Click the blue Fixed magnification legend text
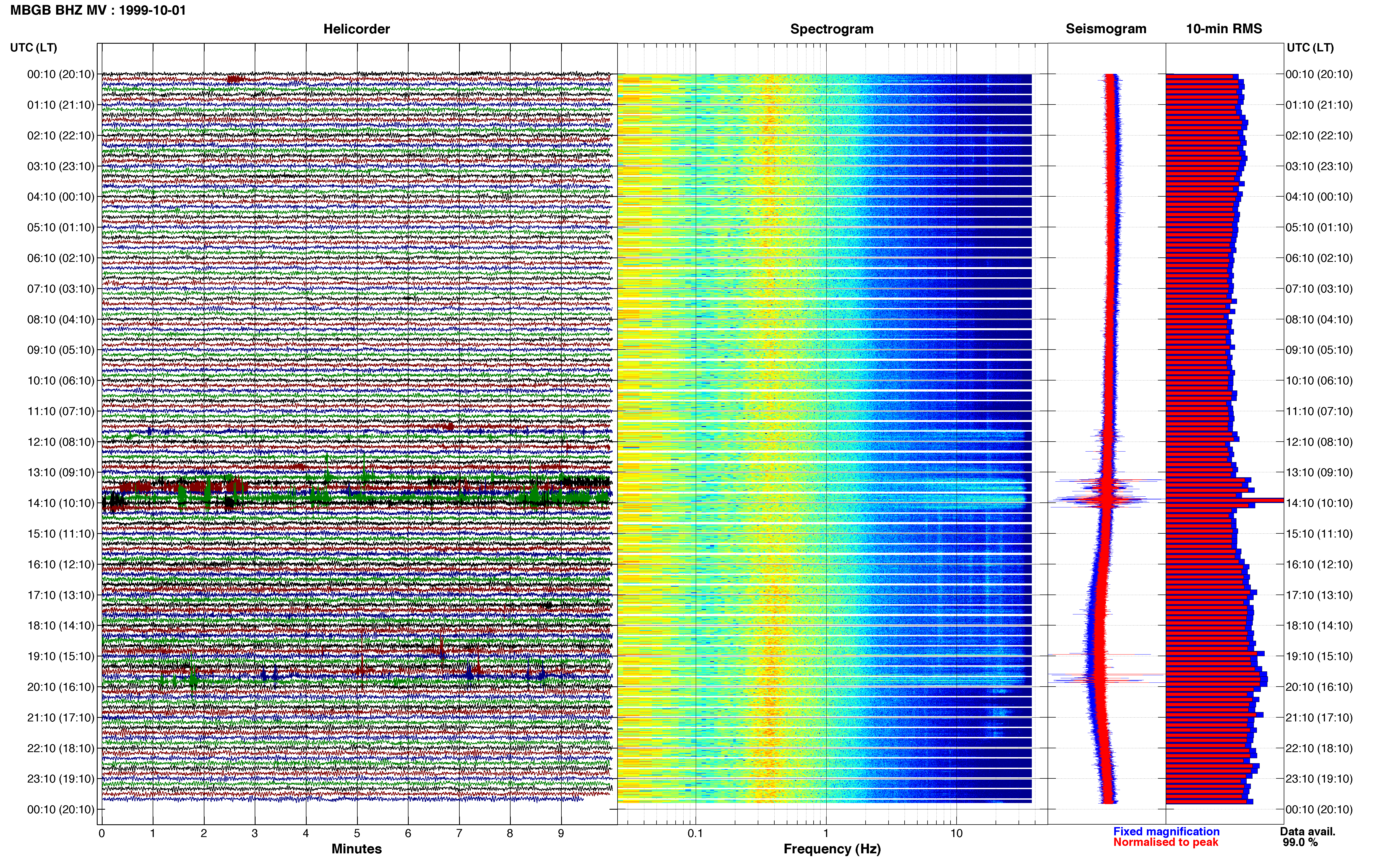This screenshot has width=1388, height=868. pyautogui.click(x=1166, y=832)
